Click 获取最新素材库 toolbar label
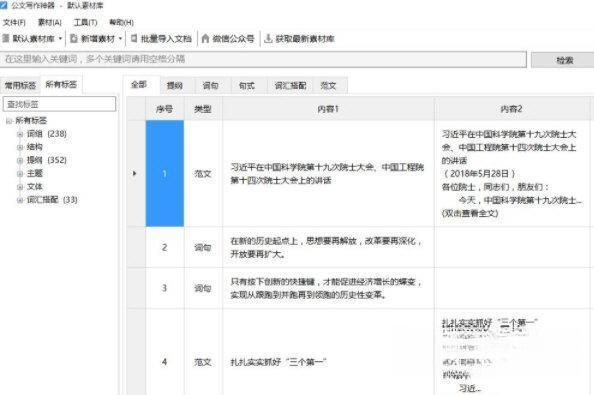The width and height of the screenshot is (594, 395). pos(305,39)
